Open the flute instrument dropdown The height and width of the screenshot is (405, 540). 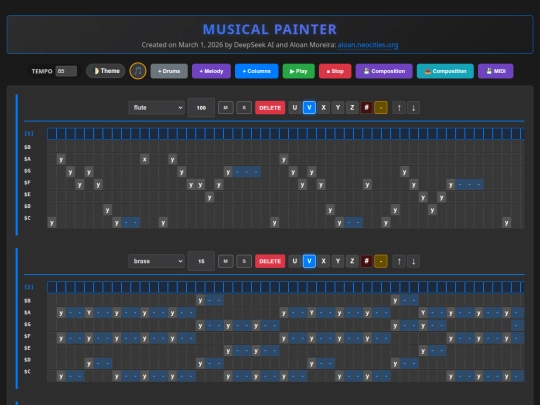point(157,108)
